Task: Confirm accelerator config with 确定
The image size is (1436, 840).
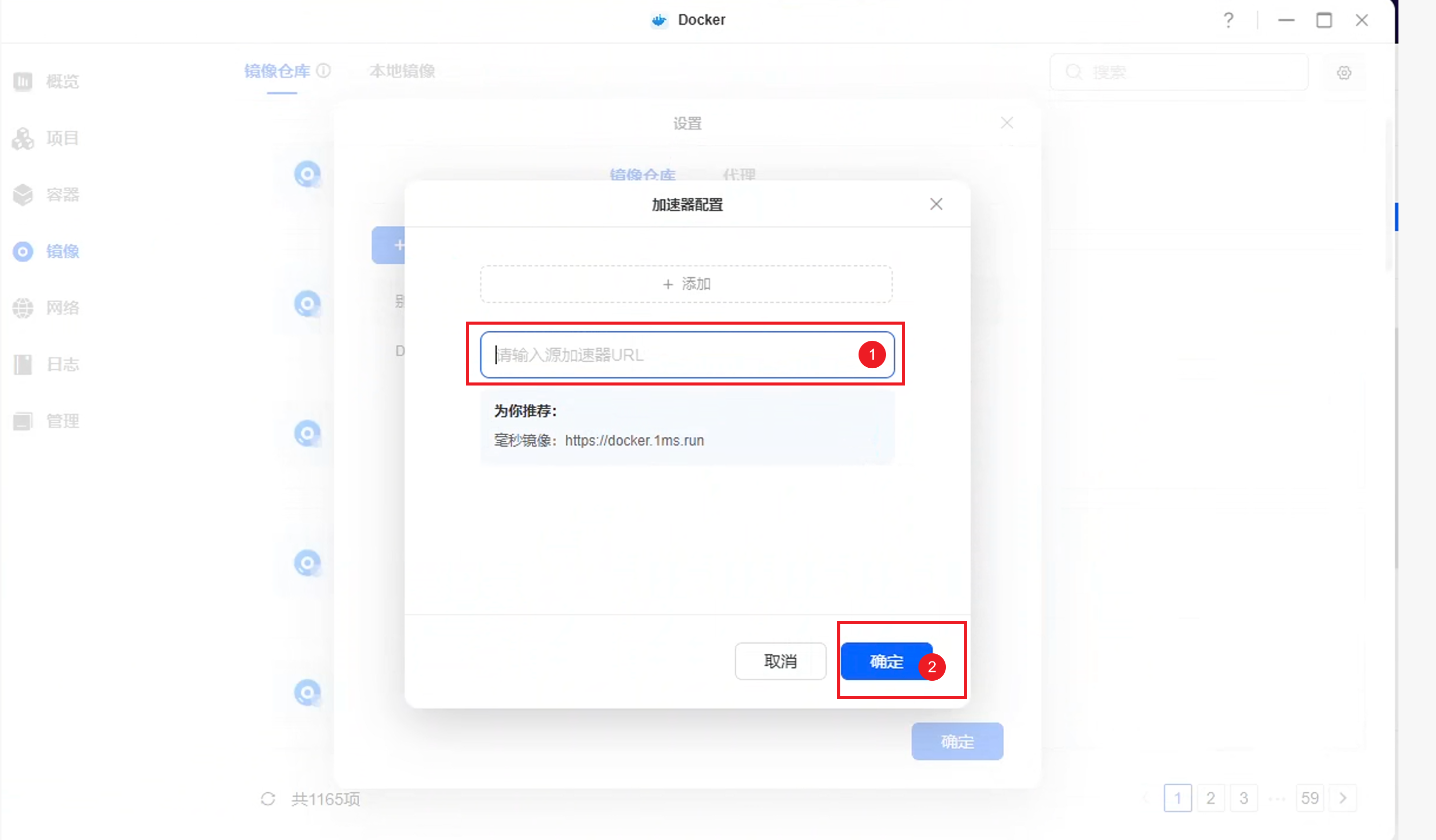Action: 886,661
